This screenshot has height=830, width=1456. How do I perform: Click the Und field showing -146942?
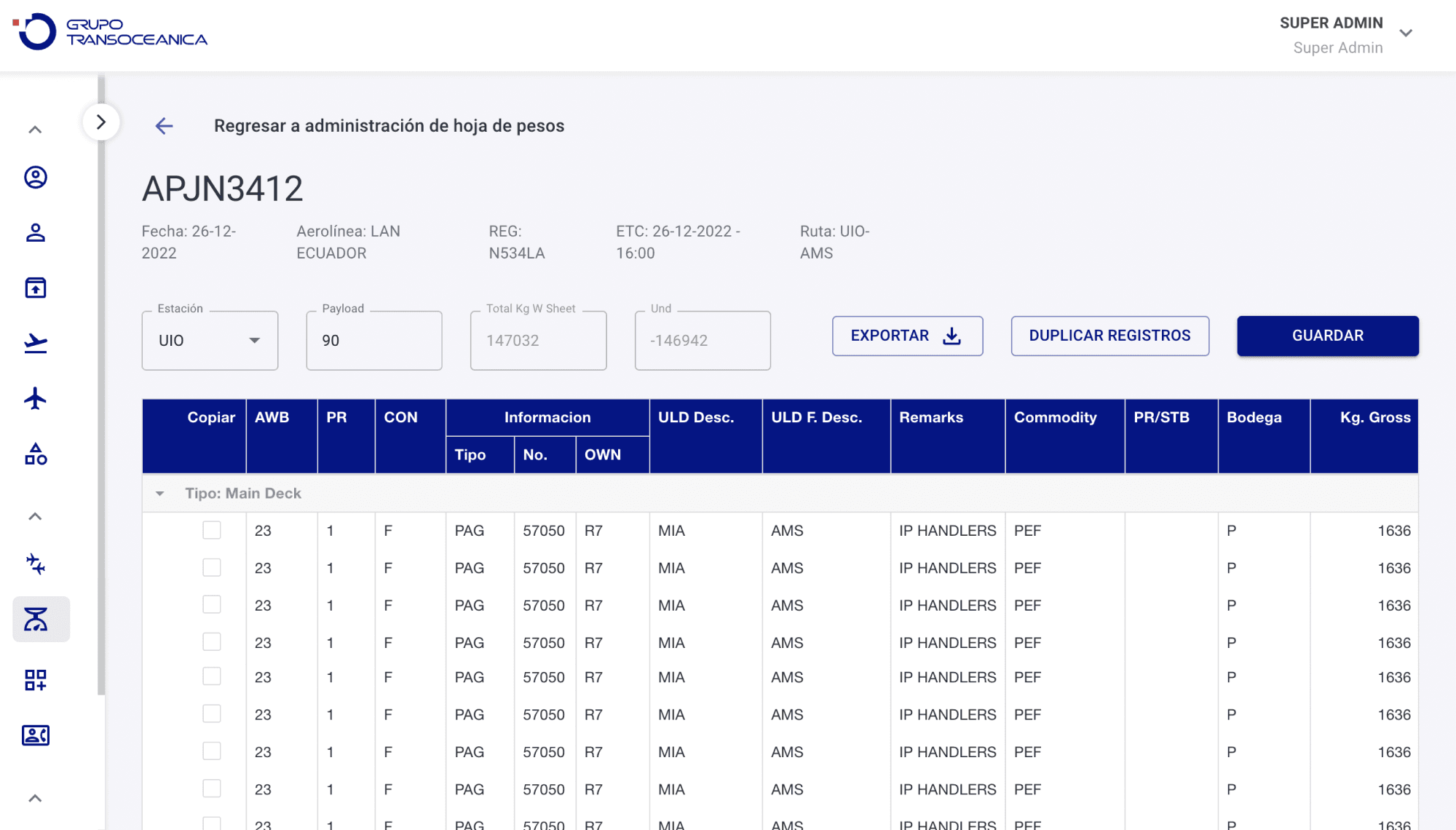click(703, 341)
